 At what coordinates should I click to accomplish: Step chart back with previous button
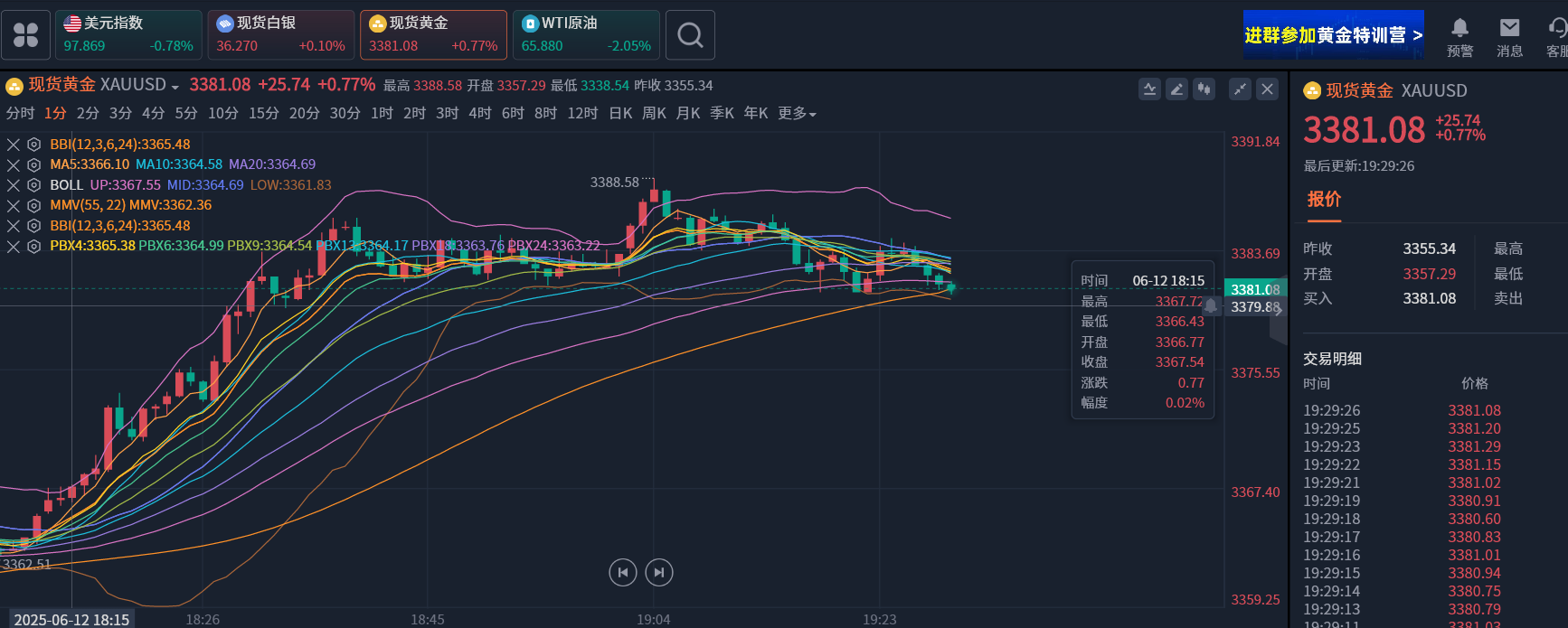(x=623, y=572)
